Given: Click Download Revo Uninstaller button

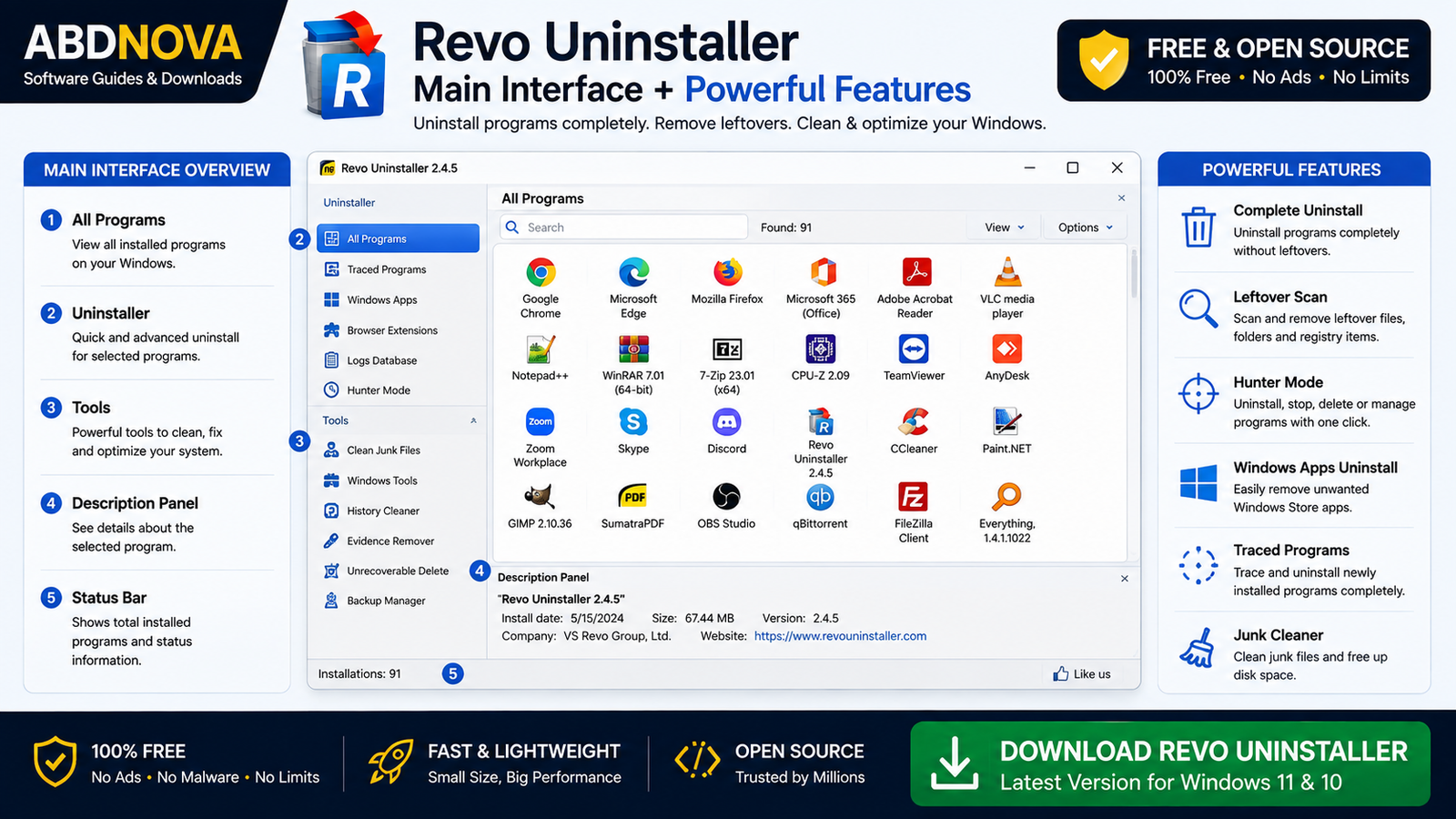Looking at the screenshot, I should pyautogui.click(x=1170, y=763).
